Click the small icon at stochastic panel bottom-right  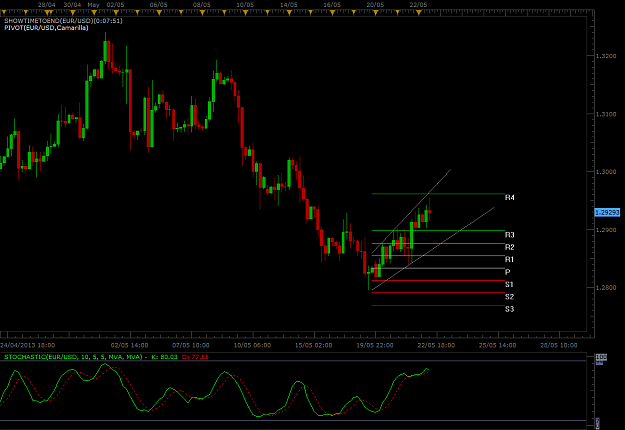point(597,423)
